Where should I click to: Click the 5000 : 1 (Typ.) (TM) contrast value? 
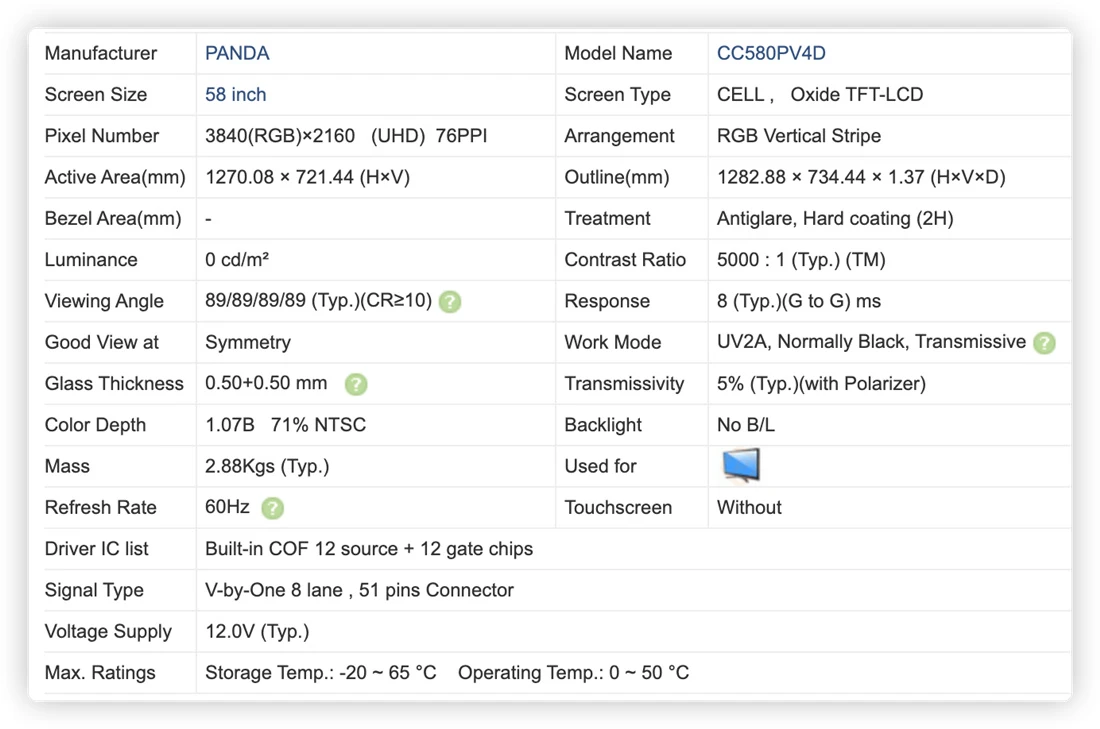[x=801, y=260]
